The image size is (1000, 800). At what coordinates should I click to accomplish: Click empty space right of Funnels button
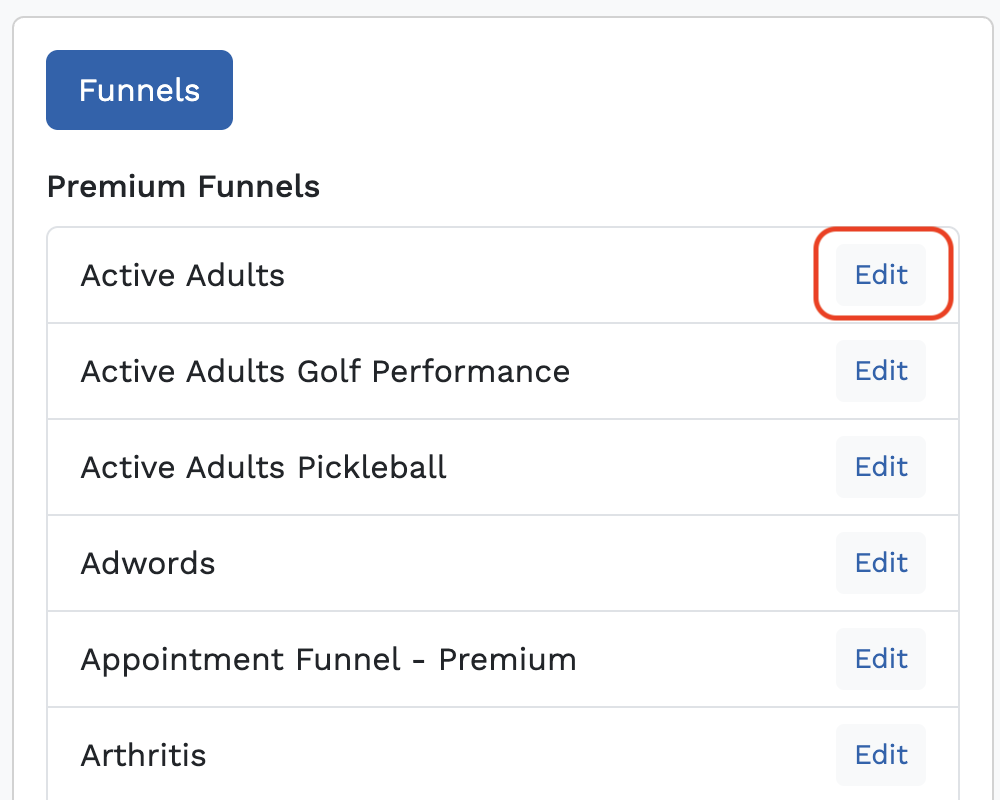pyautogui.click(x=600, y=90)
